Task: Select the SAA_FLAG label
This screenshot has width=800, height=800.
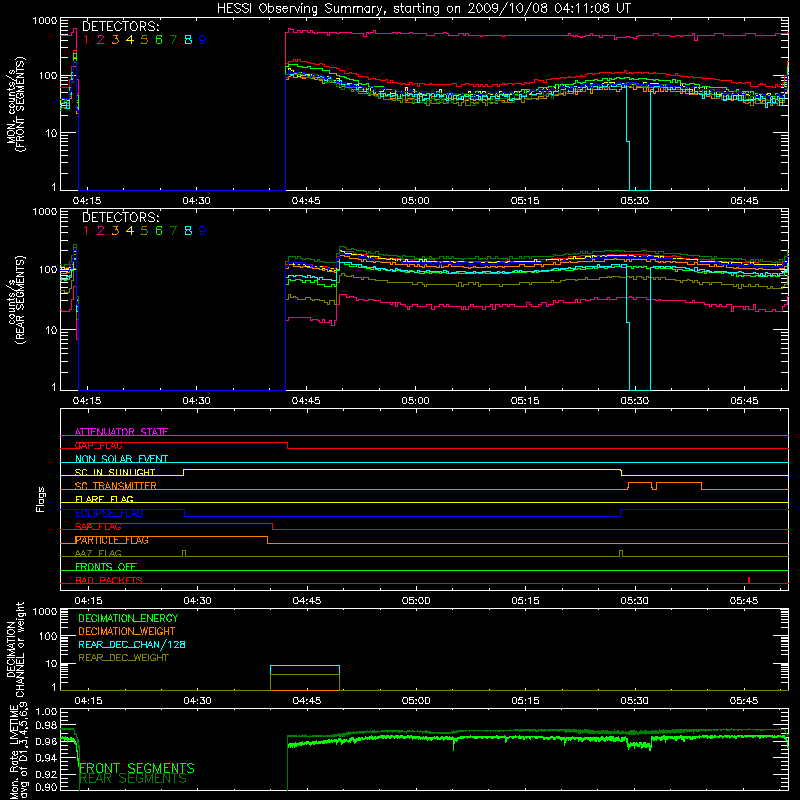Action: [98, 527]
